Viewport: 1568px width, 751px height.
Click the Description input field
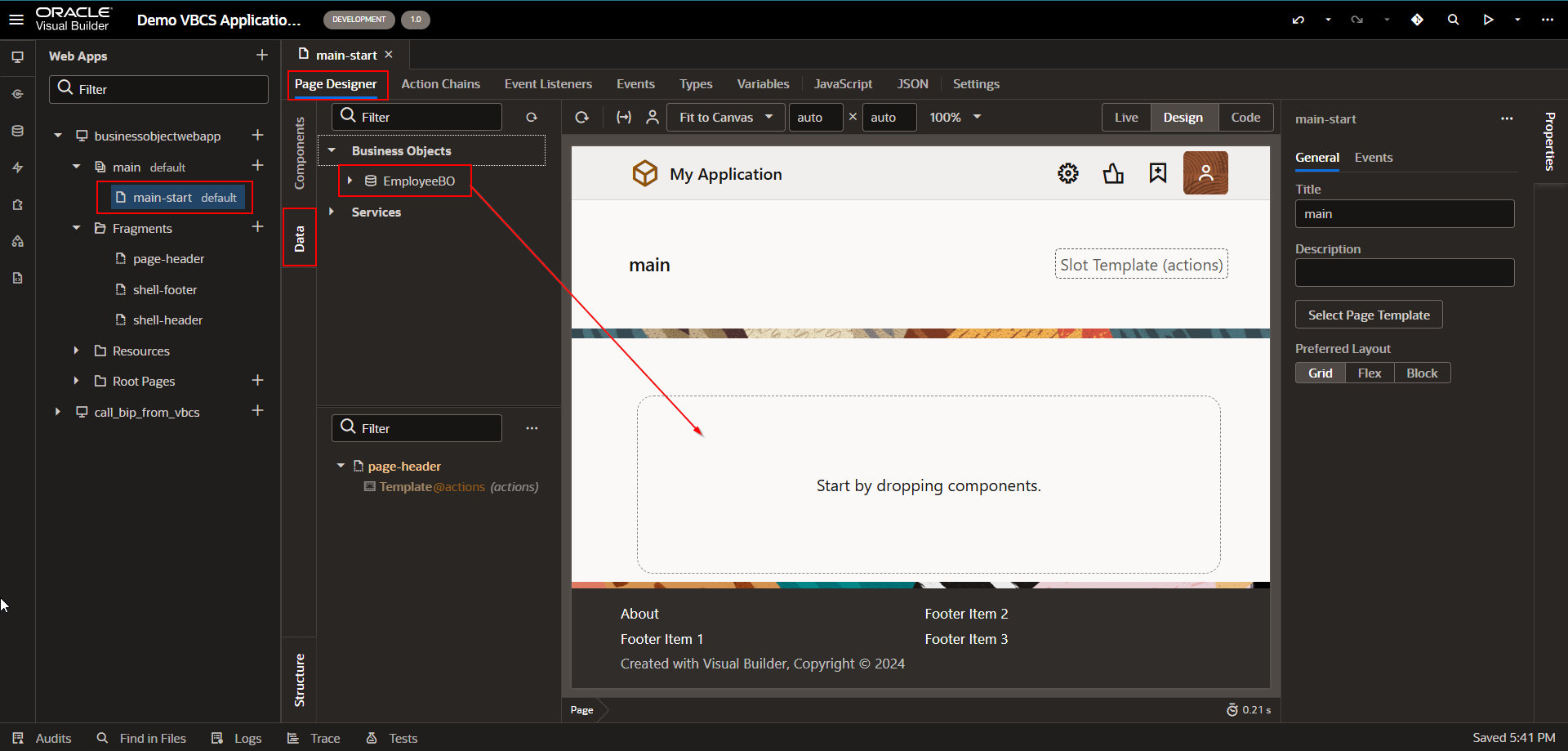[1405, 273]
